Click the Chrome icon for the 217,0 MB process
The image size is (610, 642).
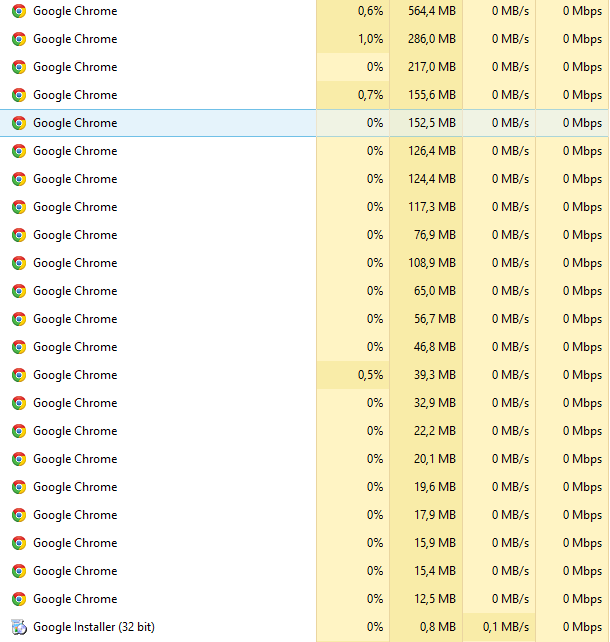point(19,67)
